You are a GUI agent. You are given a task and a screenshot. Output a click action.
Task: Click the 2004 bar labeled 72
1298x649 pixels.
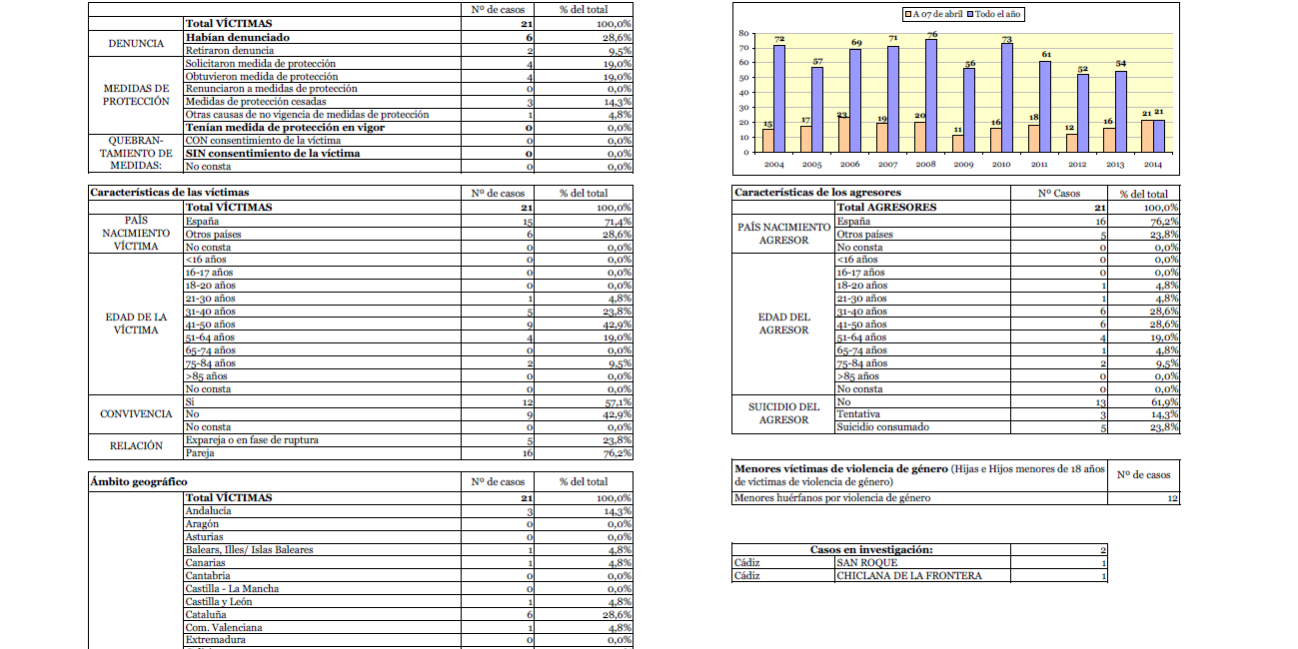[x=779, y=98]
